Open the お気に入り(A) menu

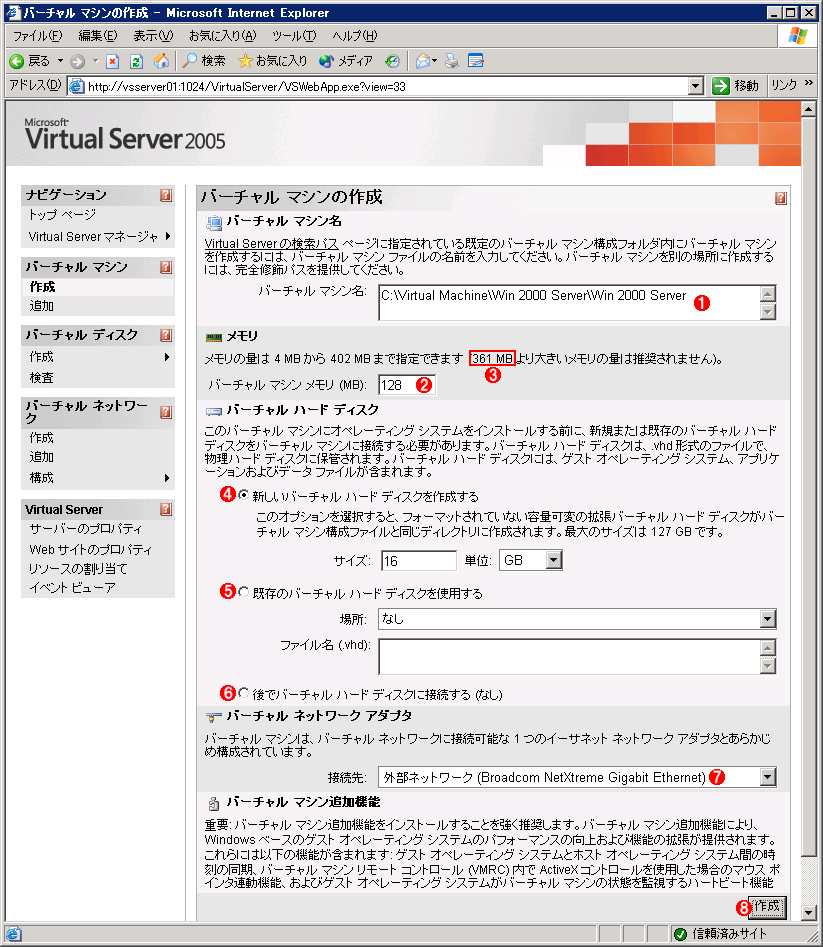(x=223, y=36)
